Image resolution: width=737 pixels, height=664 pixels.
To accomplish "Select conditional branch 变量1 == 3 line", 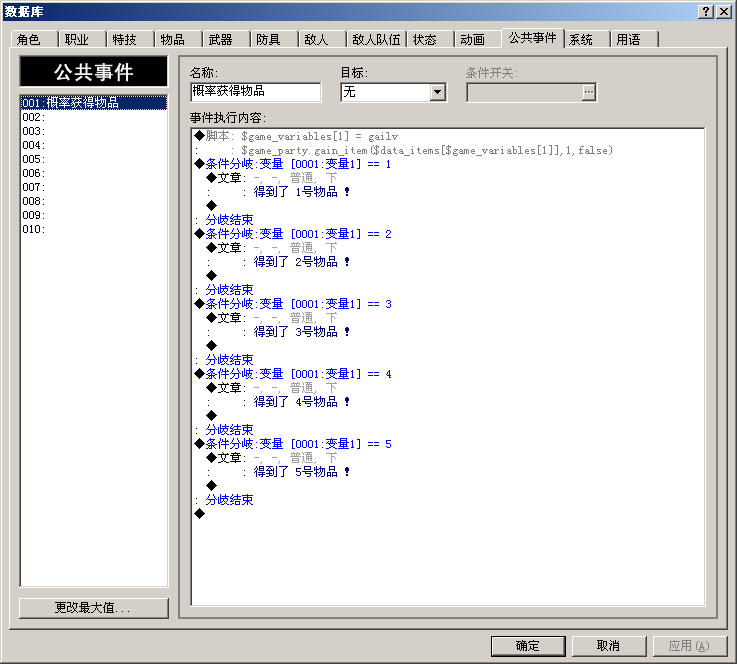I will coord(447,304).
